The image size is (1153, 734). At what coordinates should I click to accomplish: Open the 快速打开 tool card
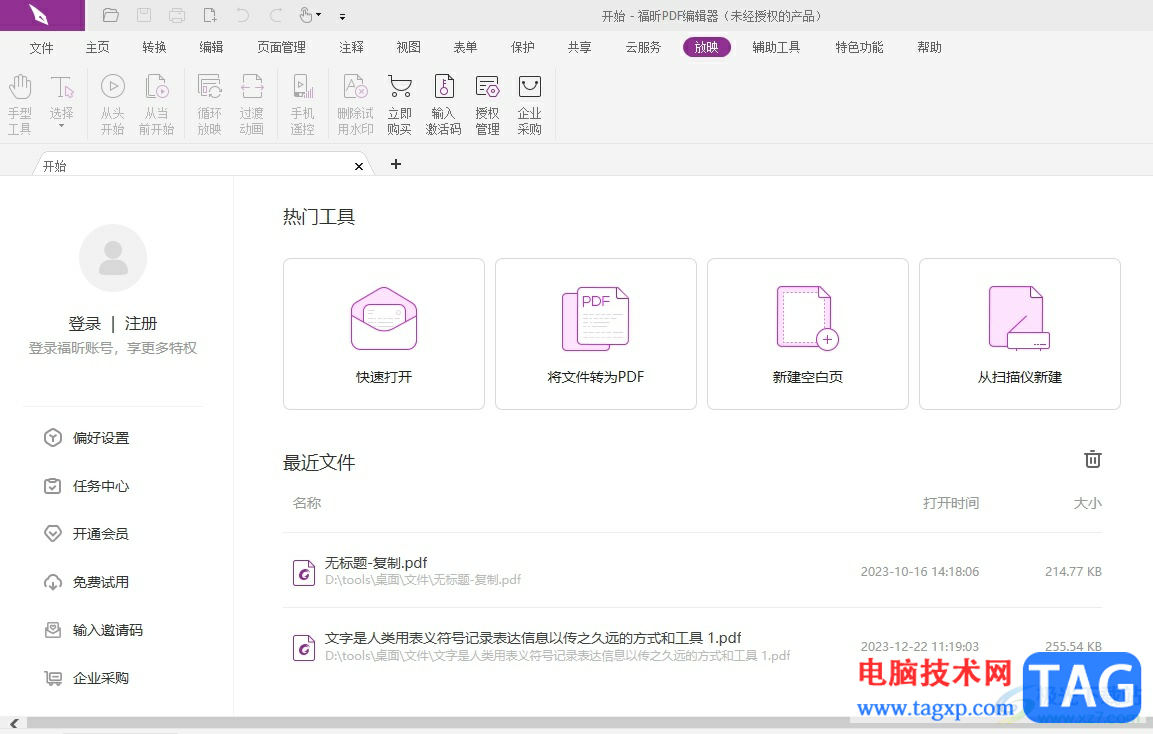click(x=384, y=334)
